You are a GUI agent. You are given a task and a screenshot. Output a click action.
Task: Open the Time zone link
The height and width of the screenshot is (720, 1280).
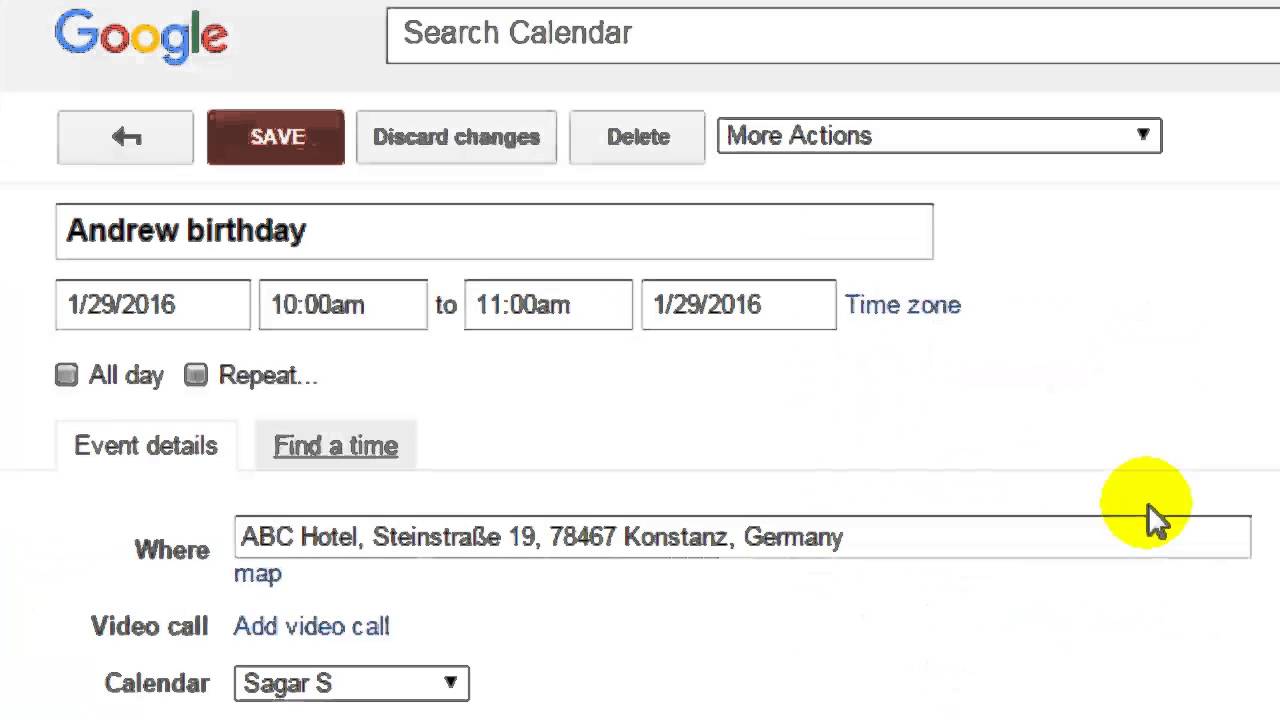(x=902, y=305)
